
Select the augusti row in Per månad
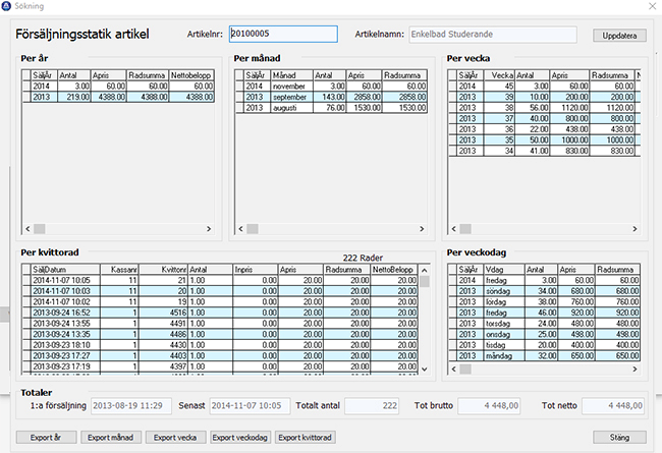coord(331,108)
